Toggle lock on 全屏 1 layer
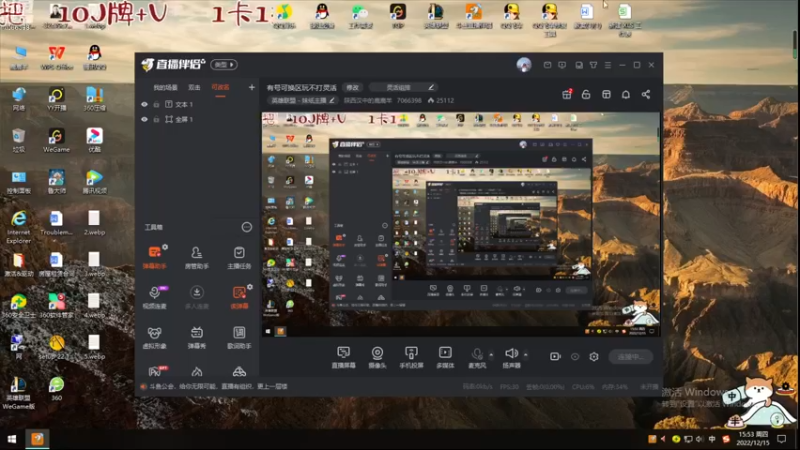The image size is (800, 450). tap(156, 119)
